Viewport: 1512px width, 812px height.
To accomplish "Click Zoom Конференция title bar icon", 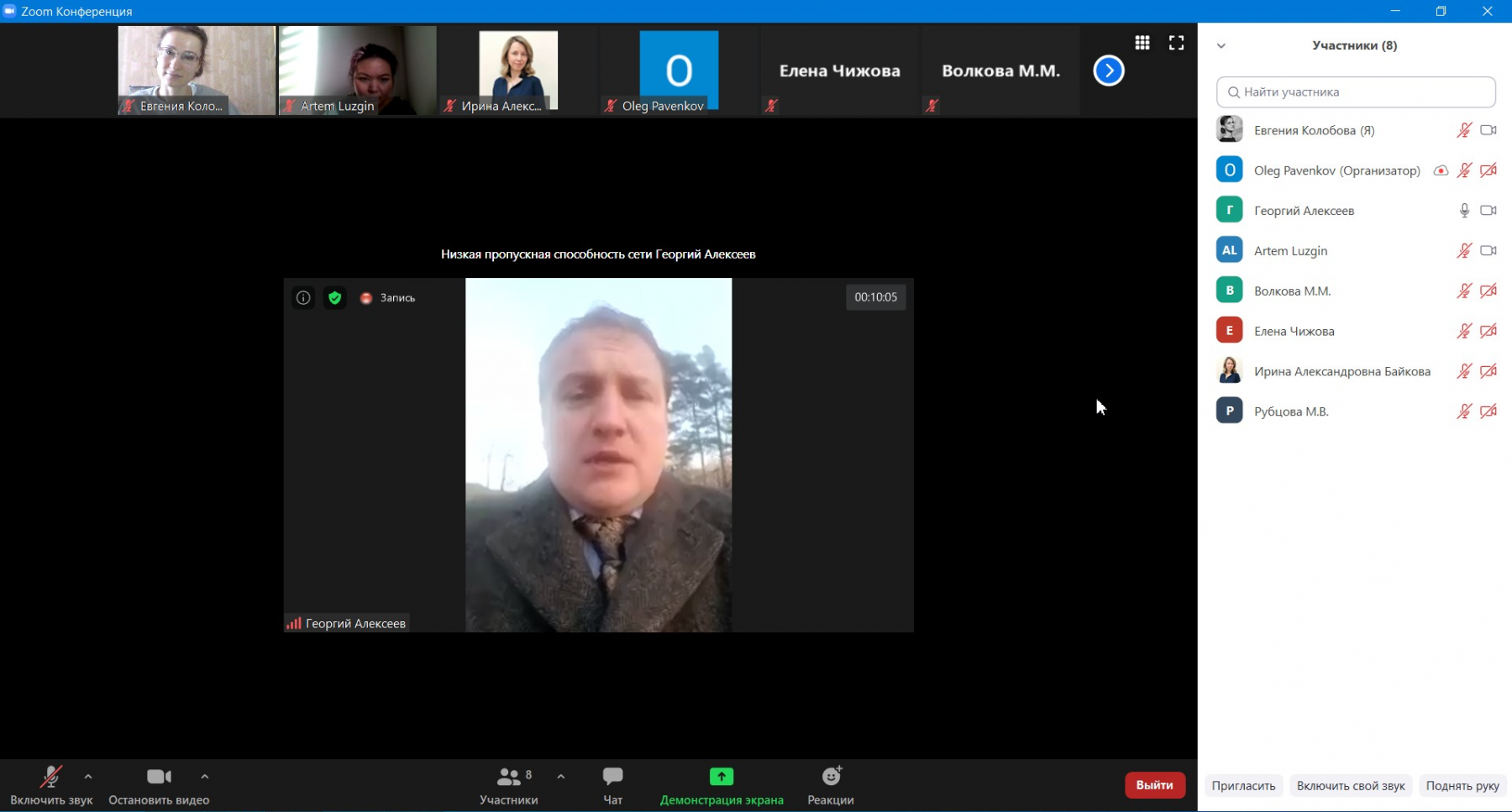I will (9, 11).
